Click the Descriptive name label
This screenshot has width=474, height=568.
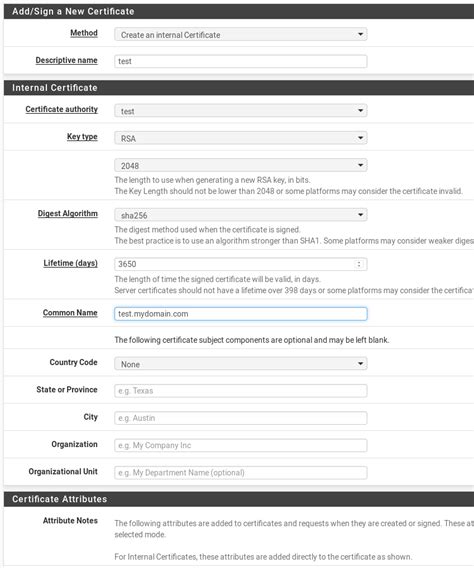coord(67,60)
